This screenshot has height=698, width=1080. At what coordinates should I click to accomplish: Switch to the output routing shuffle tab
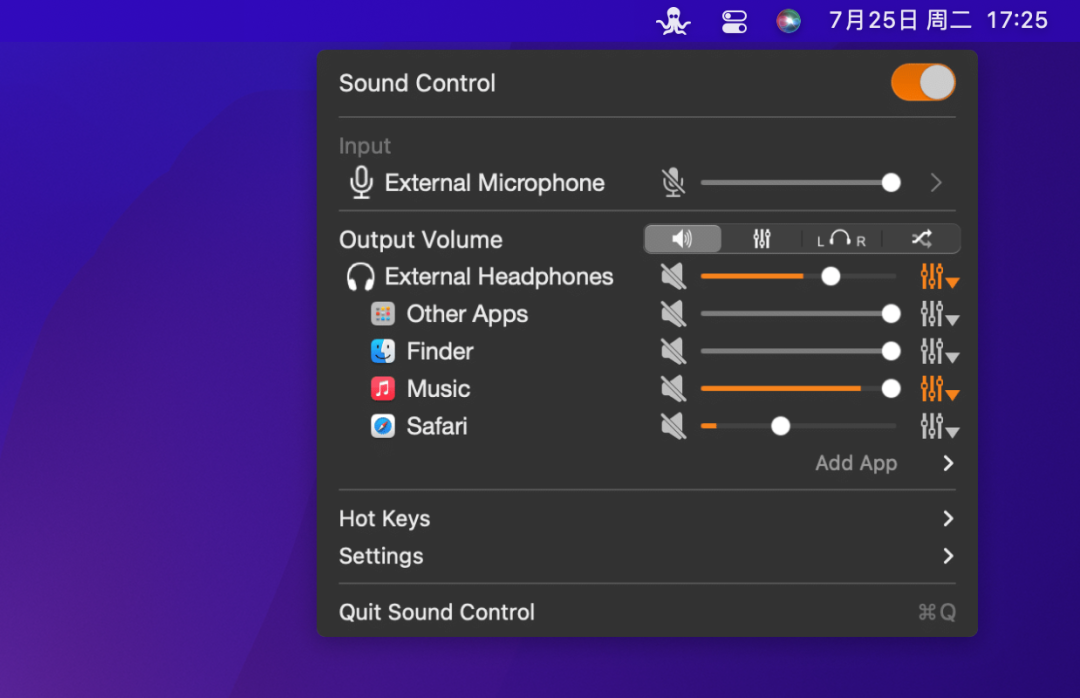point(921,239)
